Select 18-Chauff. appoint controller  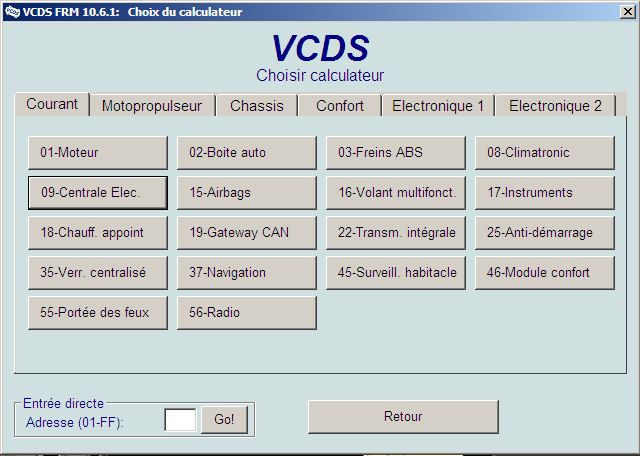[x=98, y=233]
